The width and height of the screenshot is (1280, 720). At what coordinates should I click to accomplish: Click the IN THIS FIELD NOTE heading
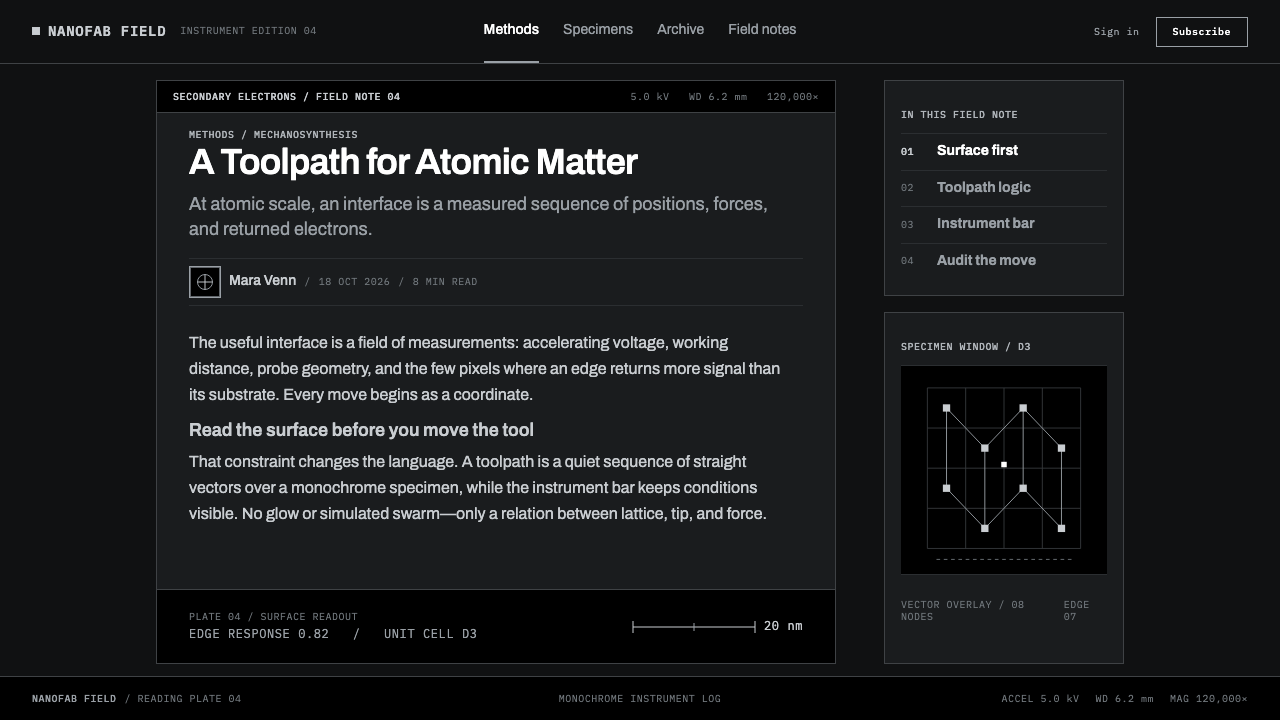(959, 115)
